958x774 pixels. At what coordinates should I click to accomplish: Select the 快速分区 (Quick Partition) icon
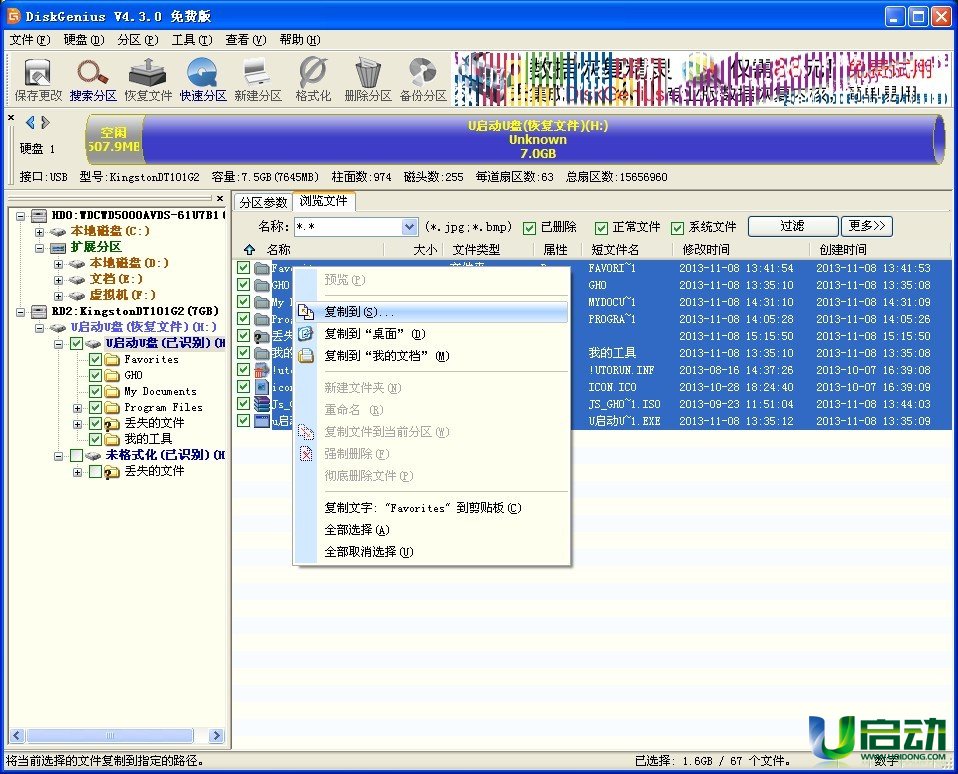click(203, 78)
